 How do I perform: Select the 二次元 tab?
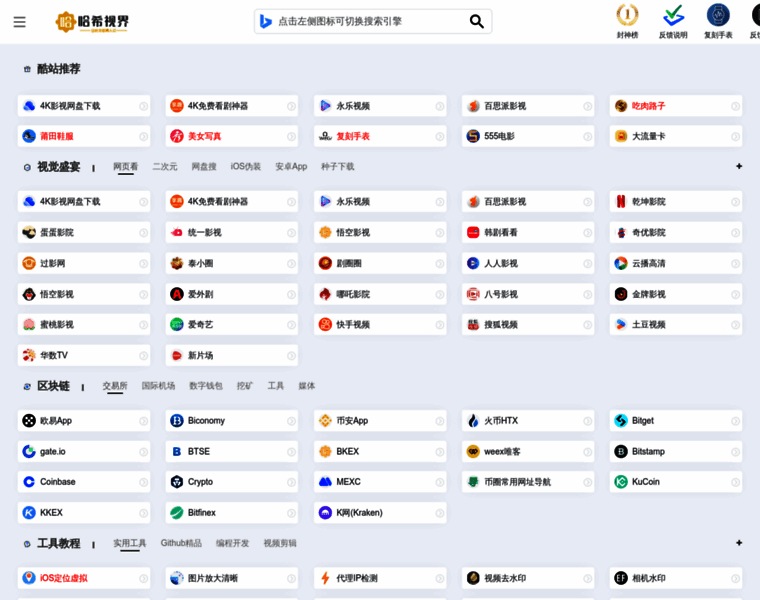(x=165, y=167)
